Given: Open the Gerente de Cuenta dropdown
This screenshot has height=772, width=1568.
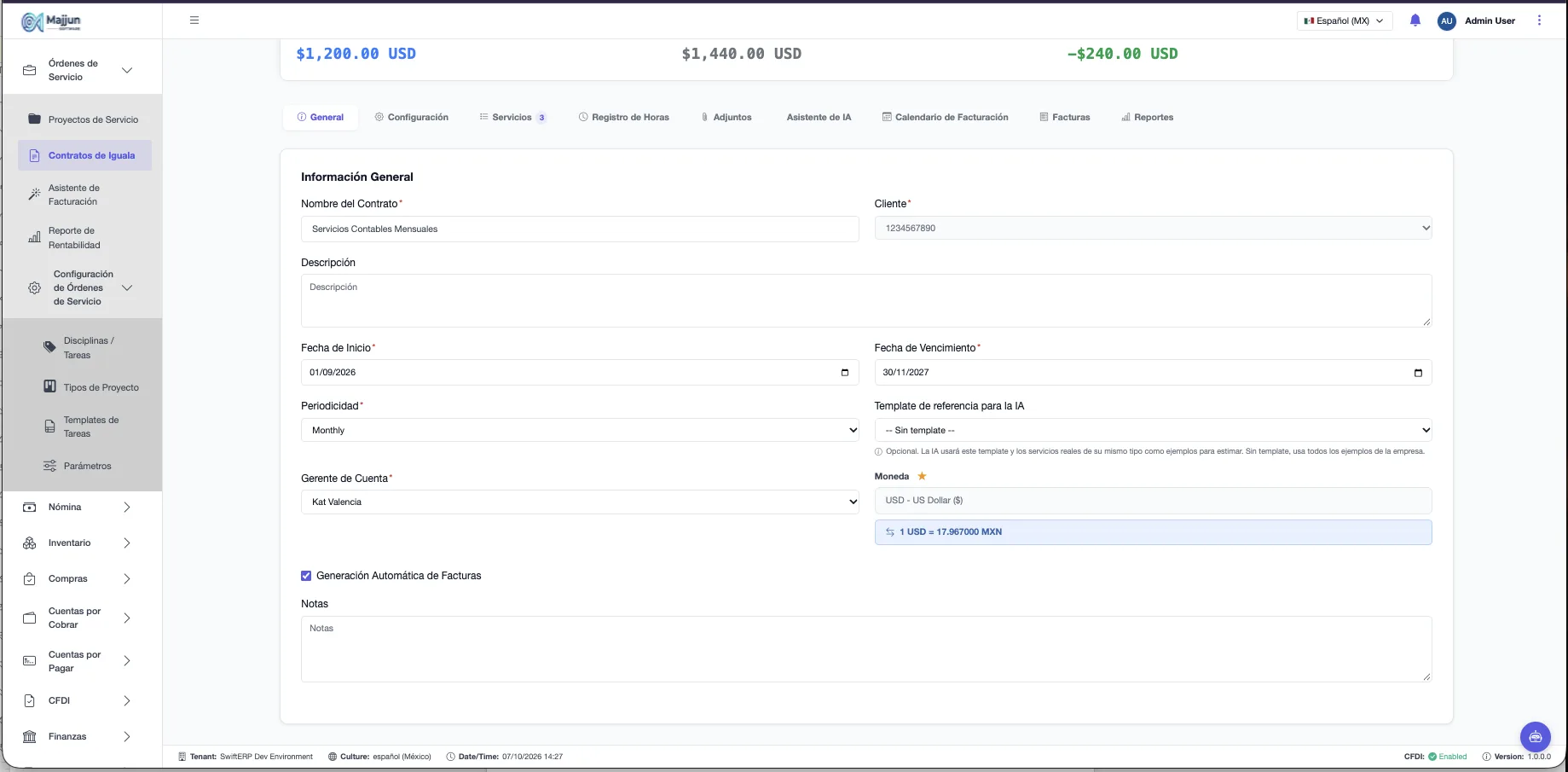Looking at the screenshot, I should pyautogui.click(x=580, y=502).
